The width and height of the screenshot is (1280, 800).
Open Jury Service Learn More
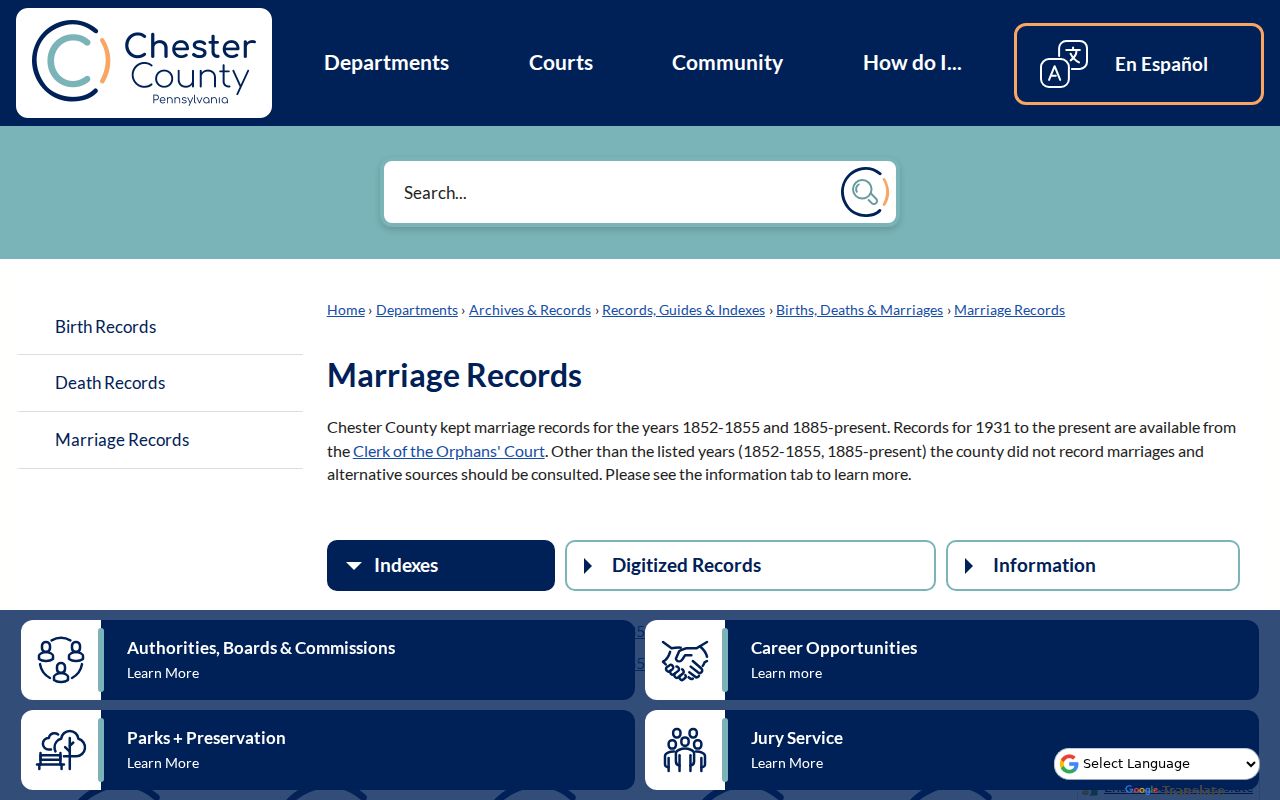click(787, 763)
